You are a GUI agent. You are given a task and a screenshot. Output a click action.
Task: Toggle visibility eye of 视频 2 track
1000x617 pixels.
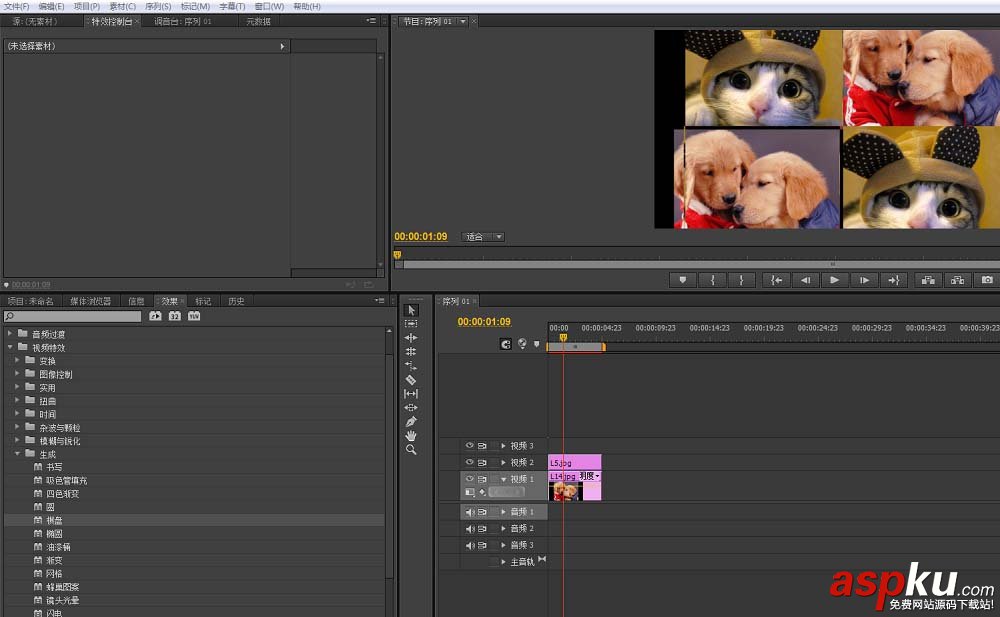coord(469,462)
